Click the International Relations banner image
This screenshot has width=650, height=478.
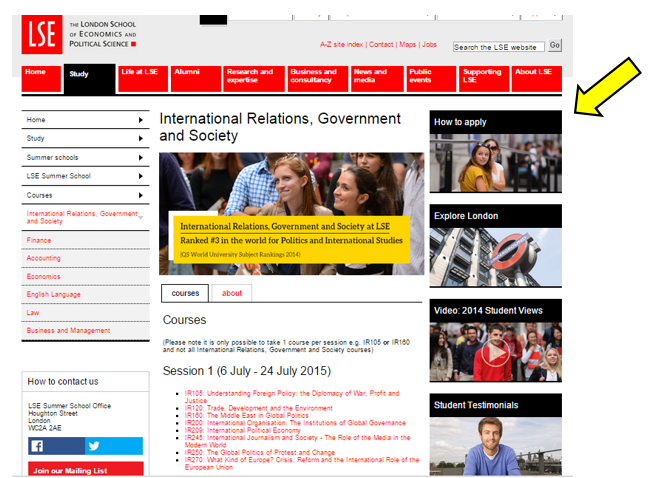291,214
